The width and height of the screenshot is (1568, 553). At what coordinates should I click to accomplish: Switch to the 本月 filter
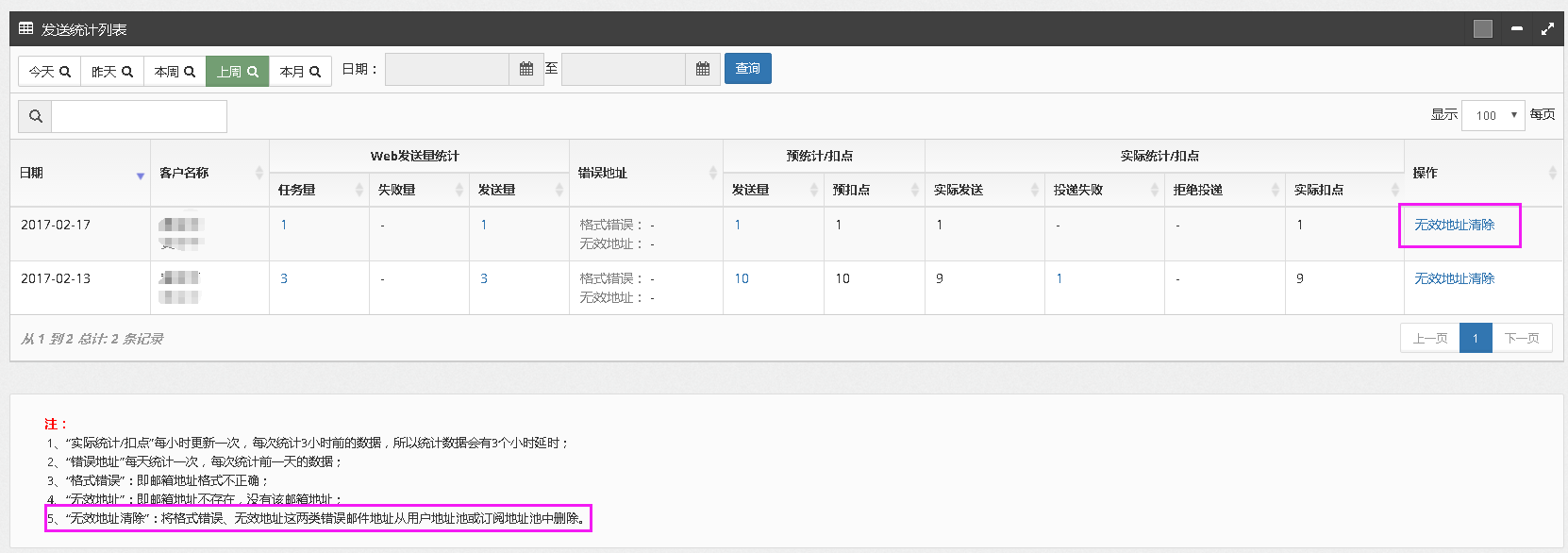tap(300, 72)
